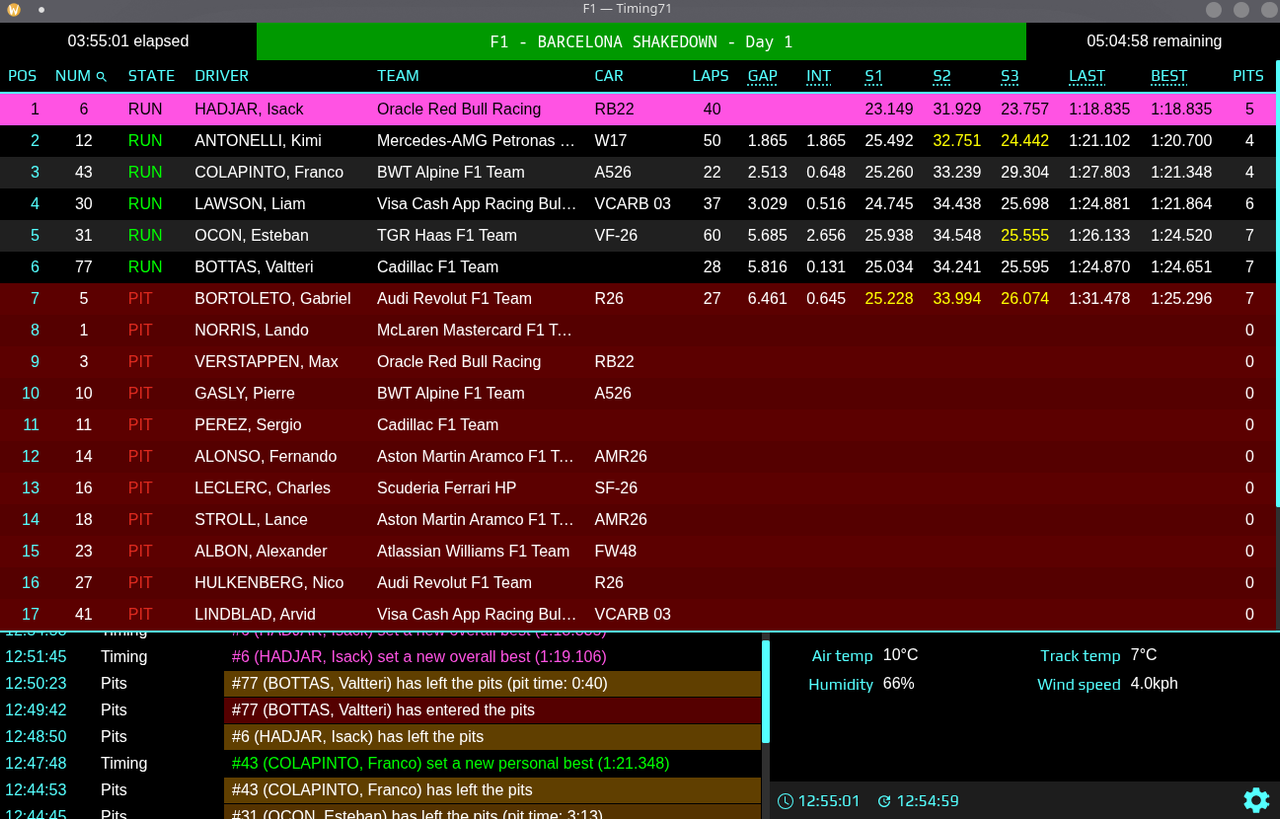Click the Colapinto new personal best message

[x=450, y=763]
